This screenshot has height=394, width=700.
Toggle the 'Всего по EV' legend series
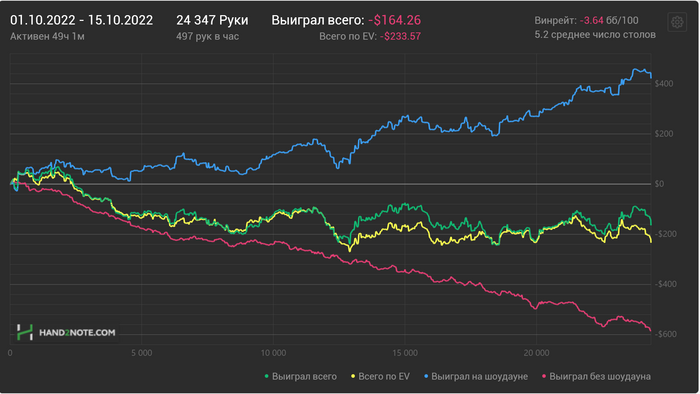pos(380,377)
